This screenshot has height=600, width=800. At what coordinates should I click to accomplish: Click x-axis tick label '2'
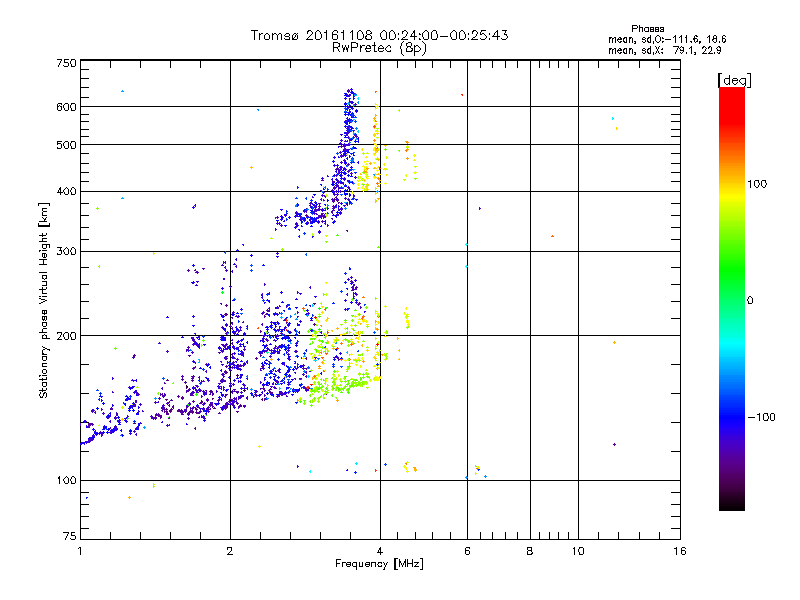(x=230, y=551)
